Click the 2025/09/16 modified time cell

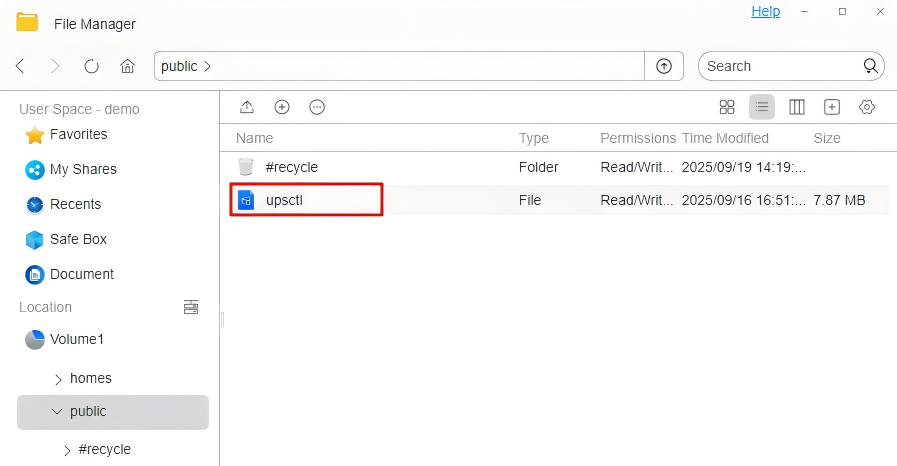pos(744,200)
